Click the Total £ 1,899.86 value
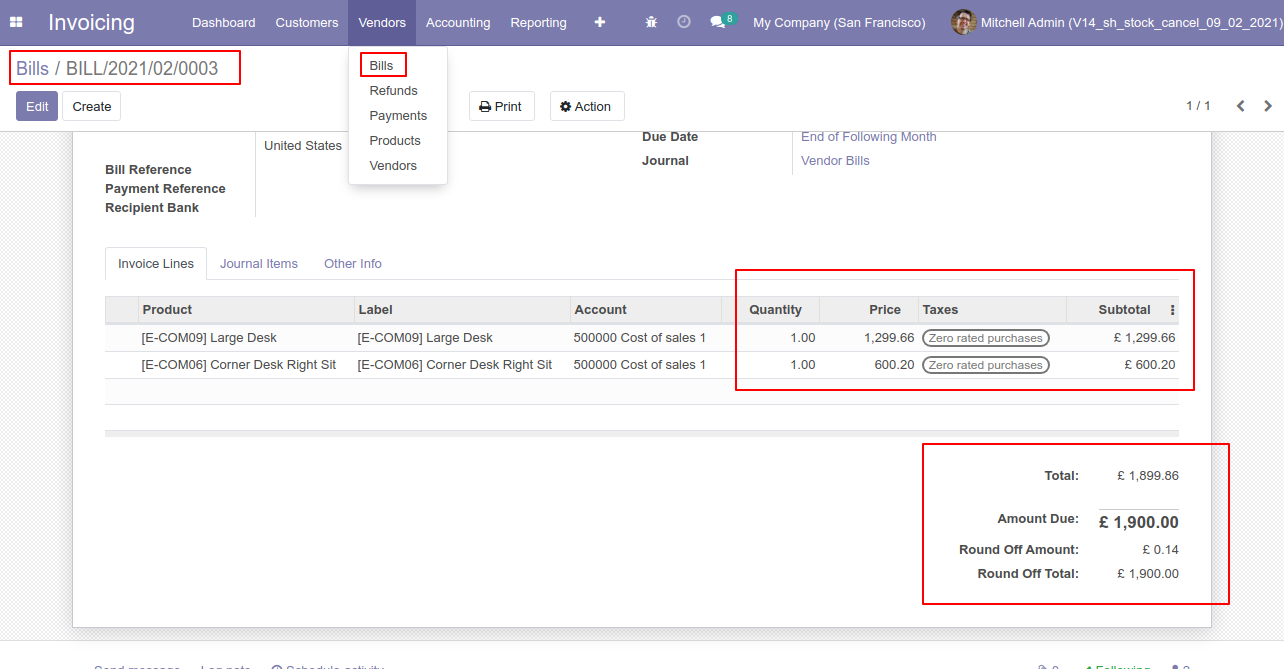Screen dimensions: 1284x669 (x=1148, y=476)
